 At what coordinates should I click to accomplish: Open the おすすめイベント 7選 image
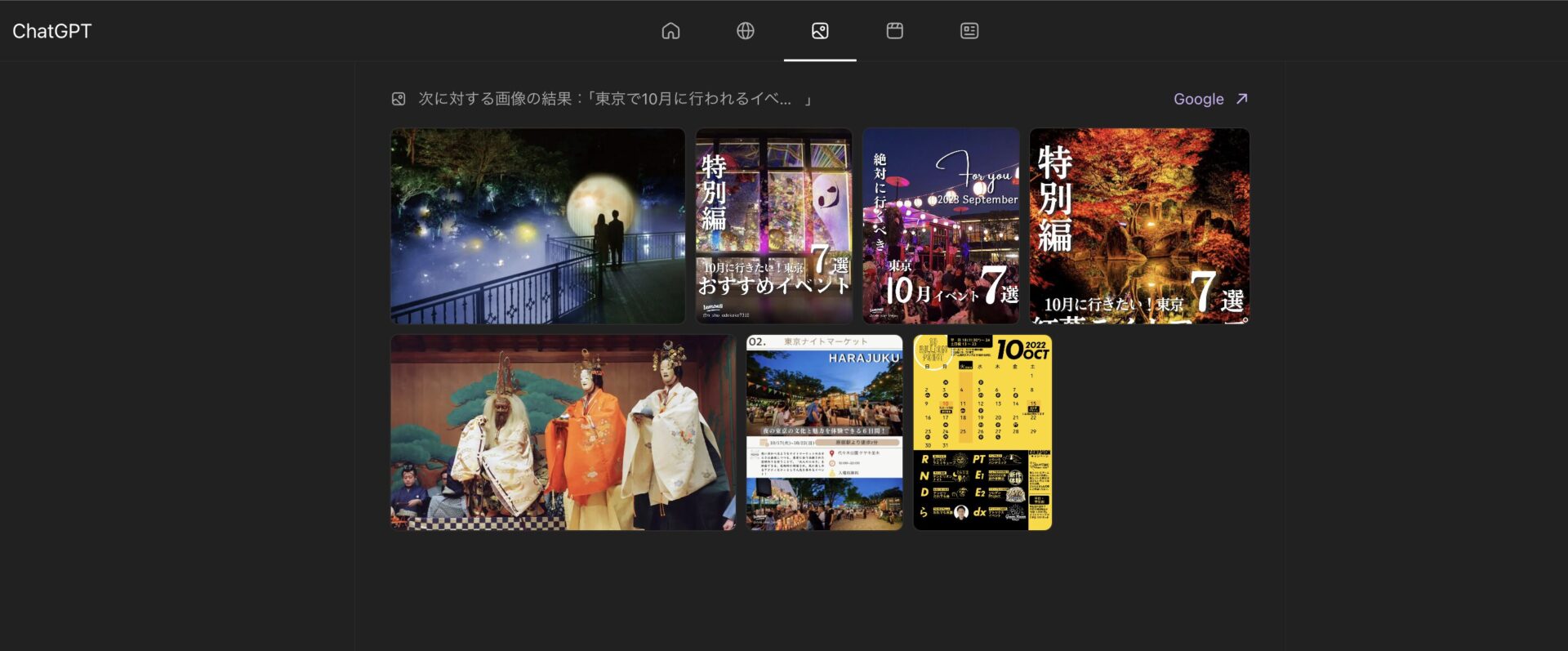tap(773, 225)
